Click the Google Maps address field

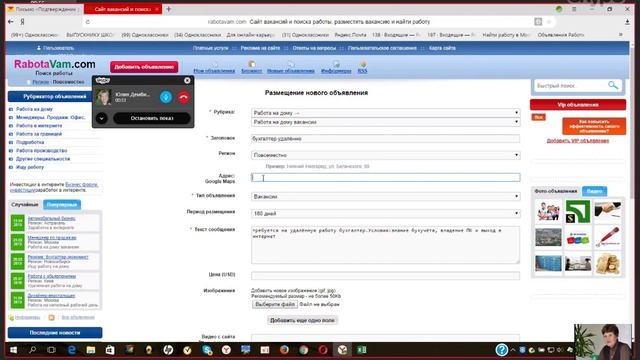point(385,178)
